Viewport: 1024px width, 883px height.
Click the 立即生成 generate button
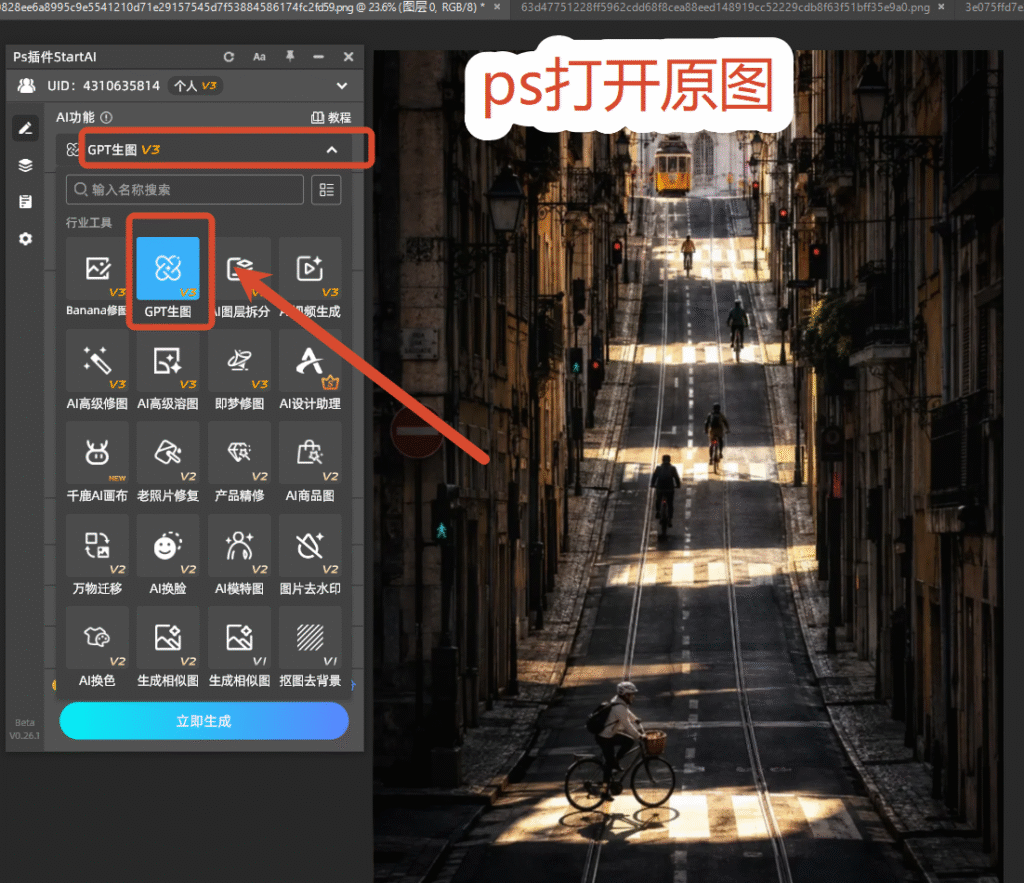[x=204, y=721]
